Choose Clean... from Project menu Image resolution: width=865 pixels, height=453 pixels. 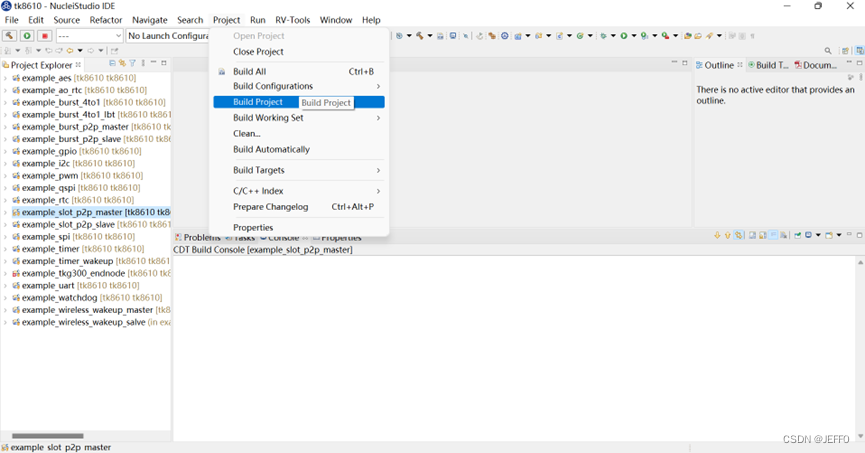pyautogui.click(x=299, y=134)
